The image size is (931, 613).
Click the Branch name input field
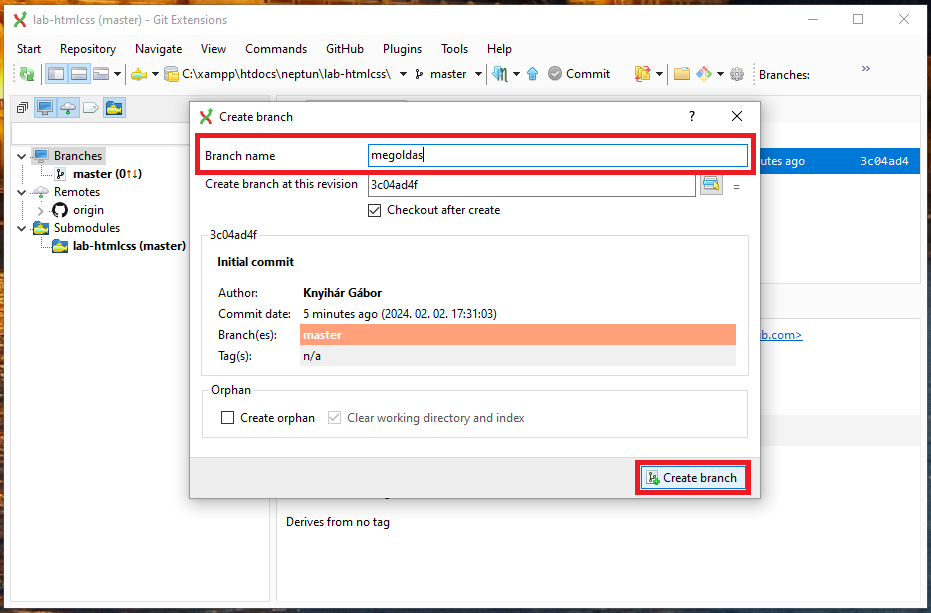click(557, 156)
